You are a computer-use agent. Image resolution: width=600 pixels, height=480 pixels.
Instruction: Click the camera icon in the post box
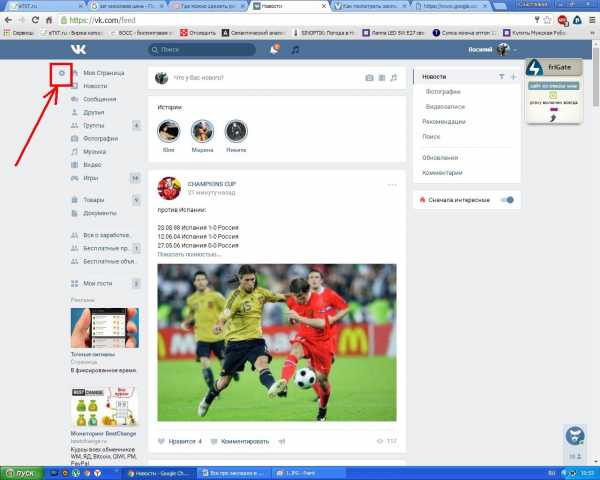369,78
